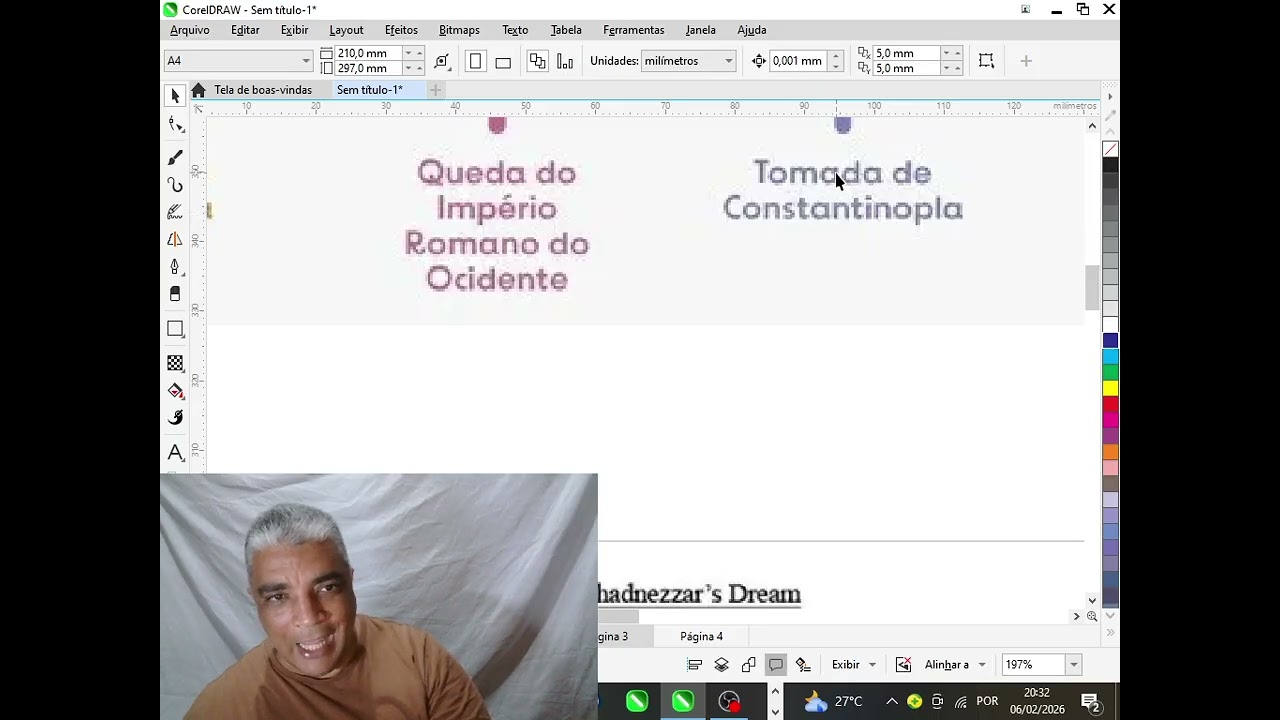Switch to Tela de boas-vindas tab

pos(262,90)
